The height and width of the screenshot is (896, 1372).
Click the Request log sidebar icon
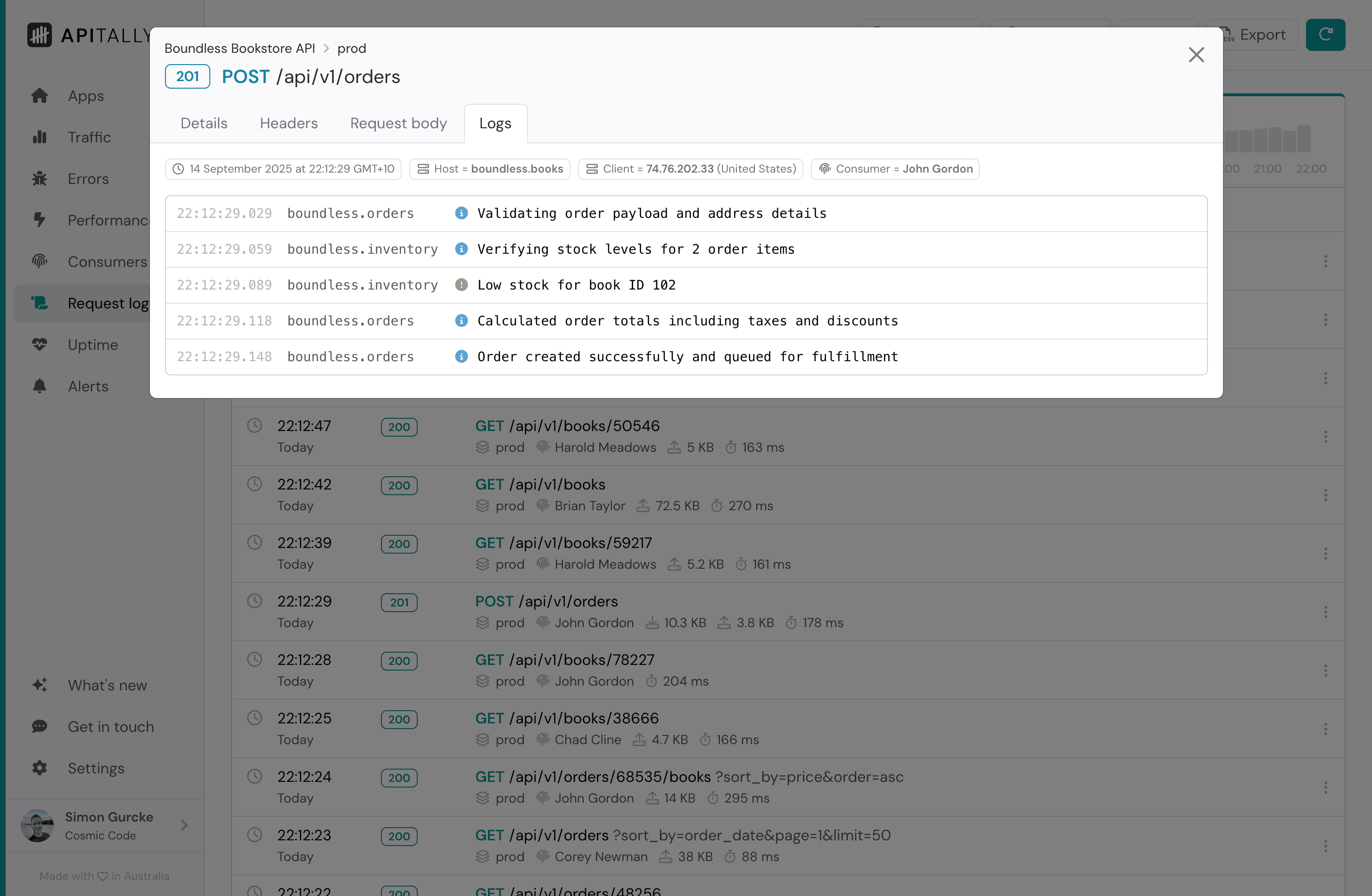(39, 303)
